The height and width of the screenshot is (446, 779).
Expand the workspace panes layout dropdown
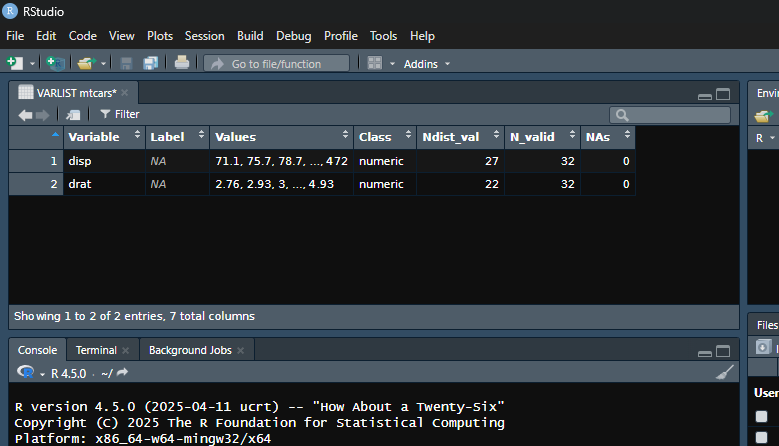coord(392,63)
